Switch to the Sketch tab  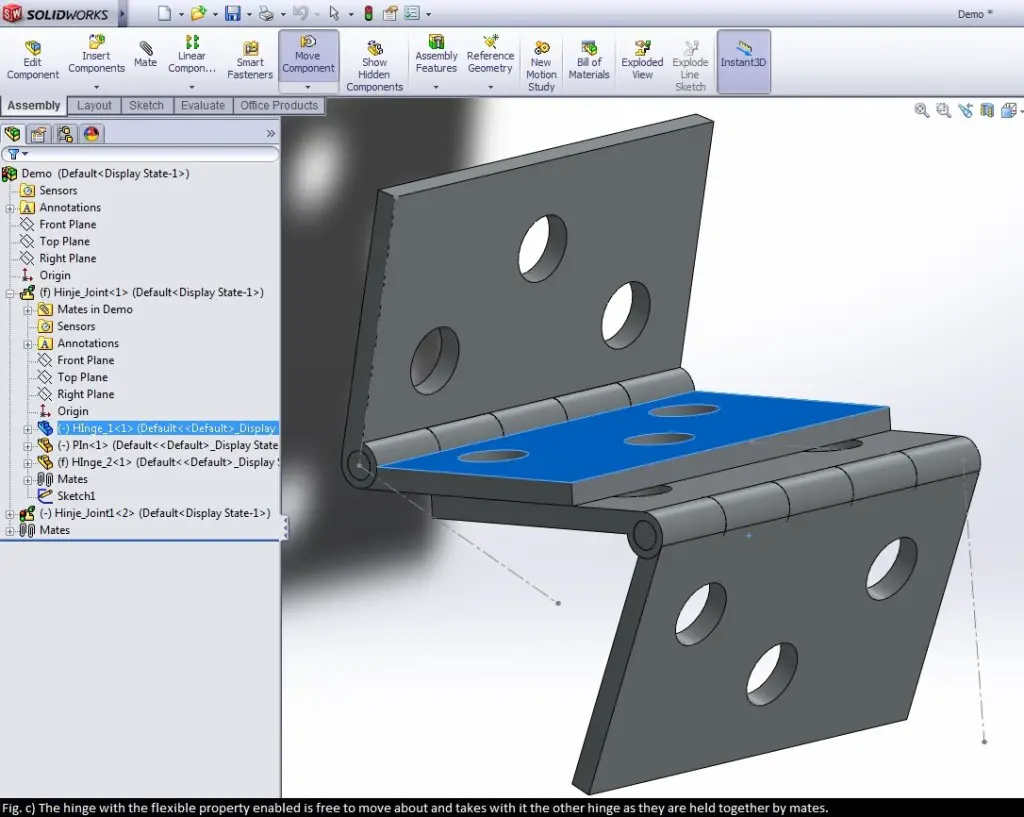click(x=146, y=105)
